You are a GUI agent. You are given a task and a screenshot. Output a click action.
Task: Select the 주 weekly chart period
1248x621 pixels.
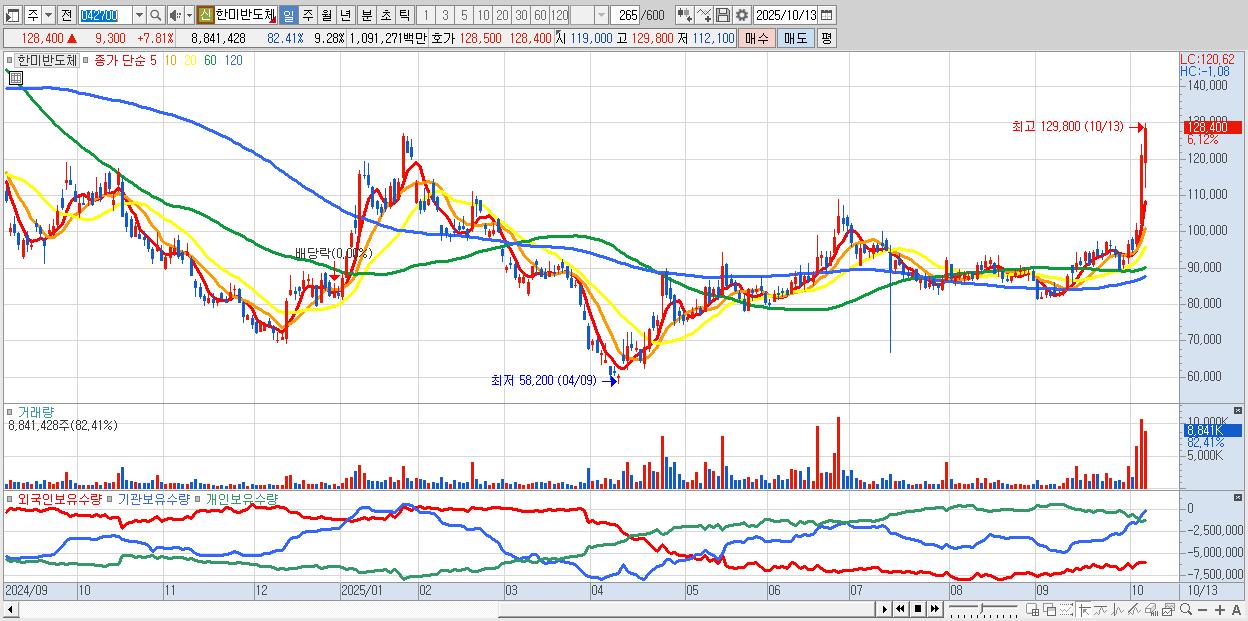coord(307,15)
